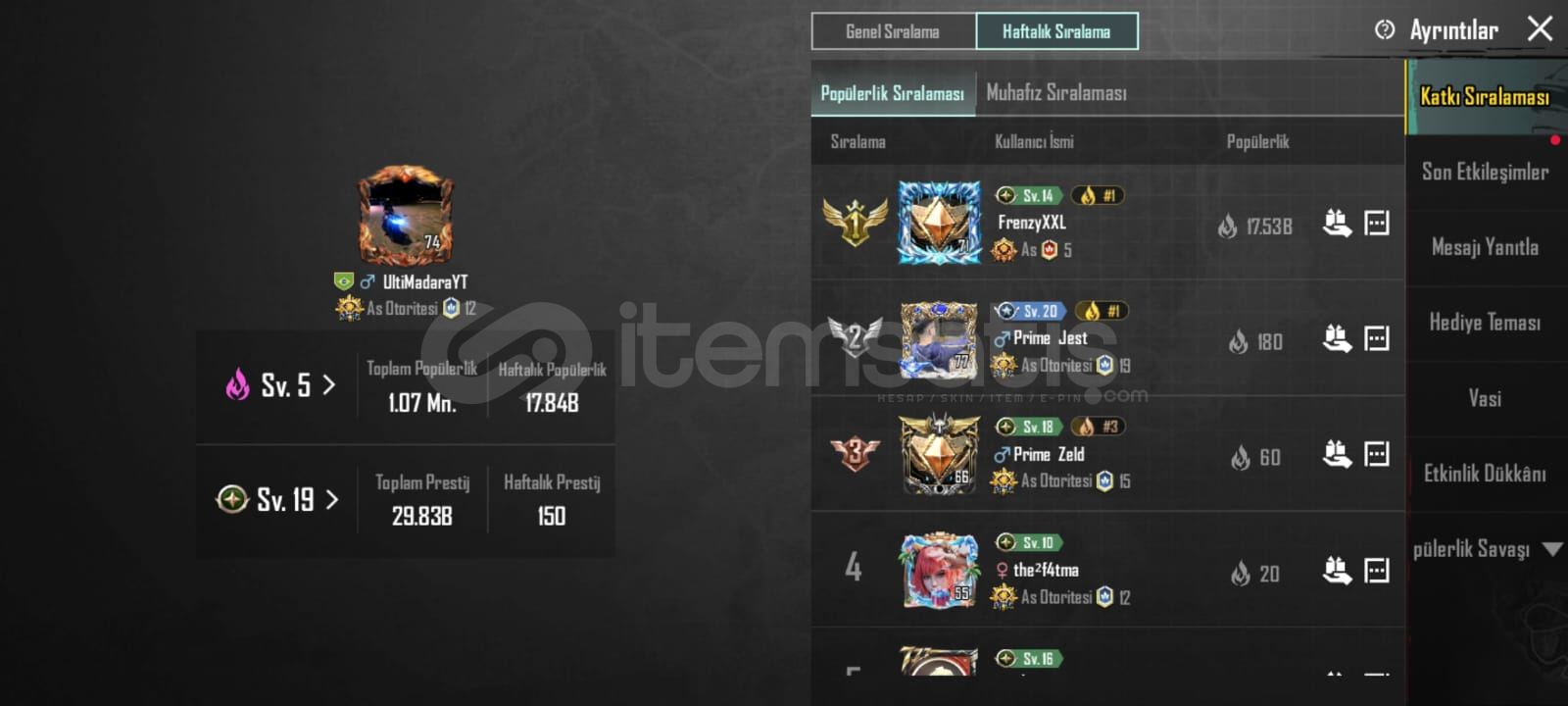Send gift to FrenzyXXL via gift icon
This screenshot has height=706, width=1568.
pos(1337,224)
